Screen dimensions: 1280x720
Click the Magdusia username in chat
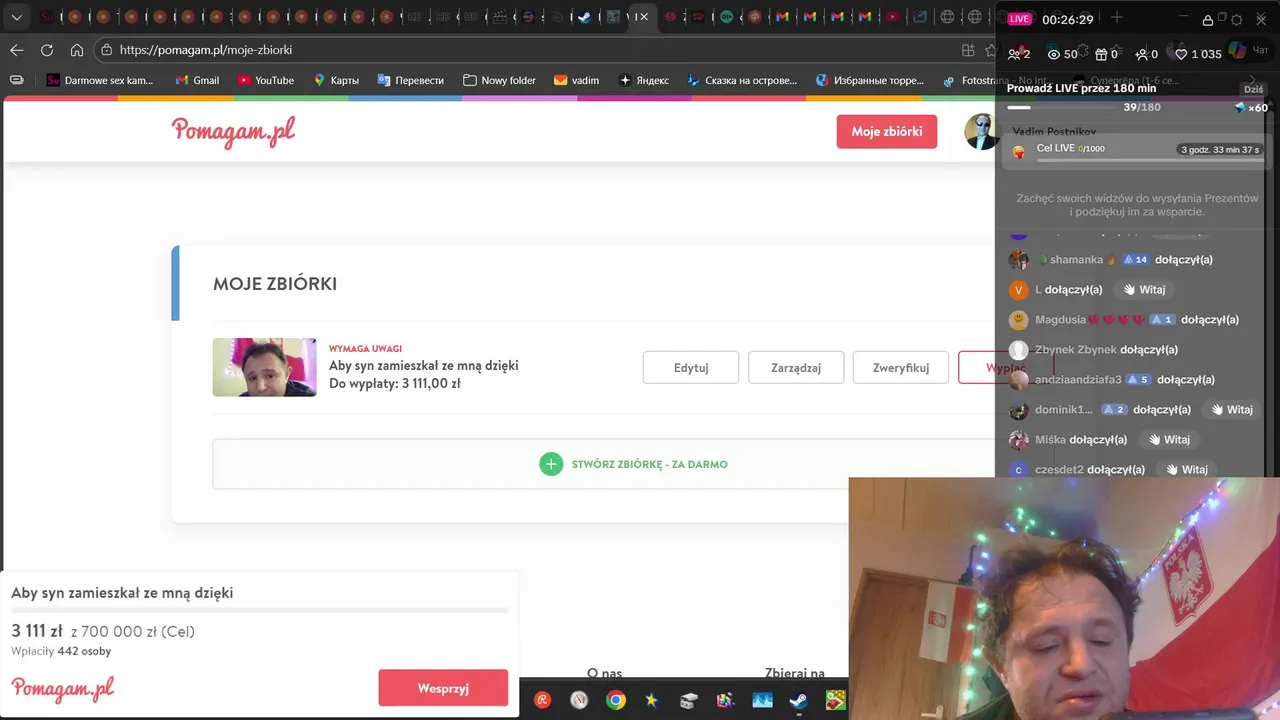click(x=1060, y=320)
